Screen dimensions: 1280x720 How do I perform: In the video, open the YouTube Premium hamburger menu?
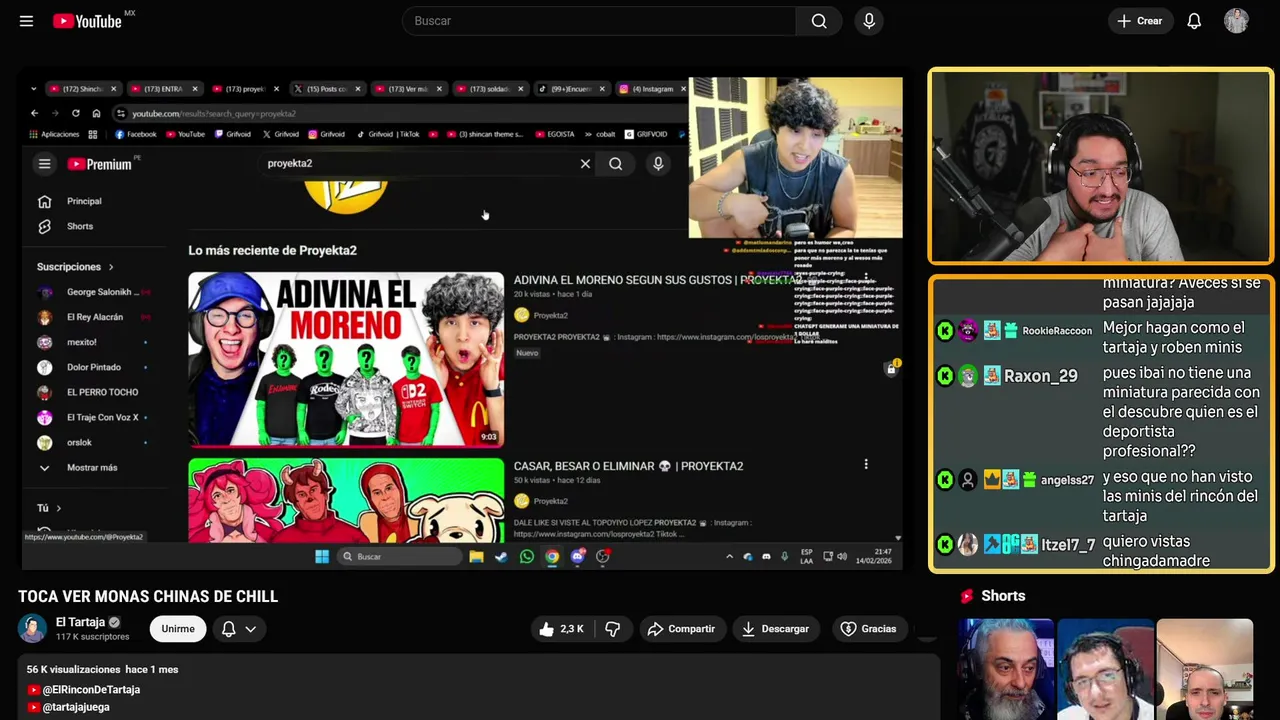point(44,164)
